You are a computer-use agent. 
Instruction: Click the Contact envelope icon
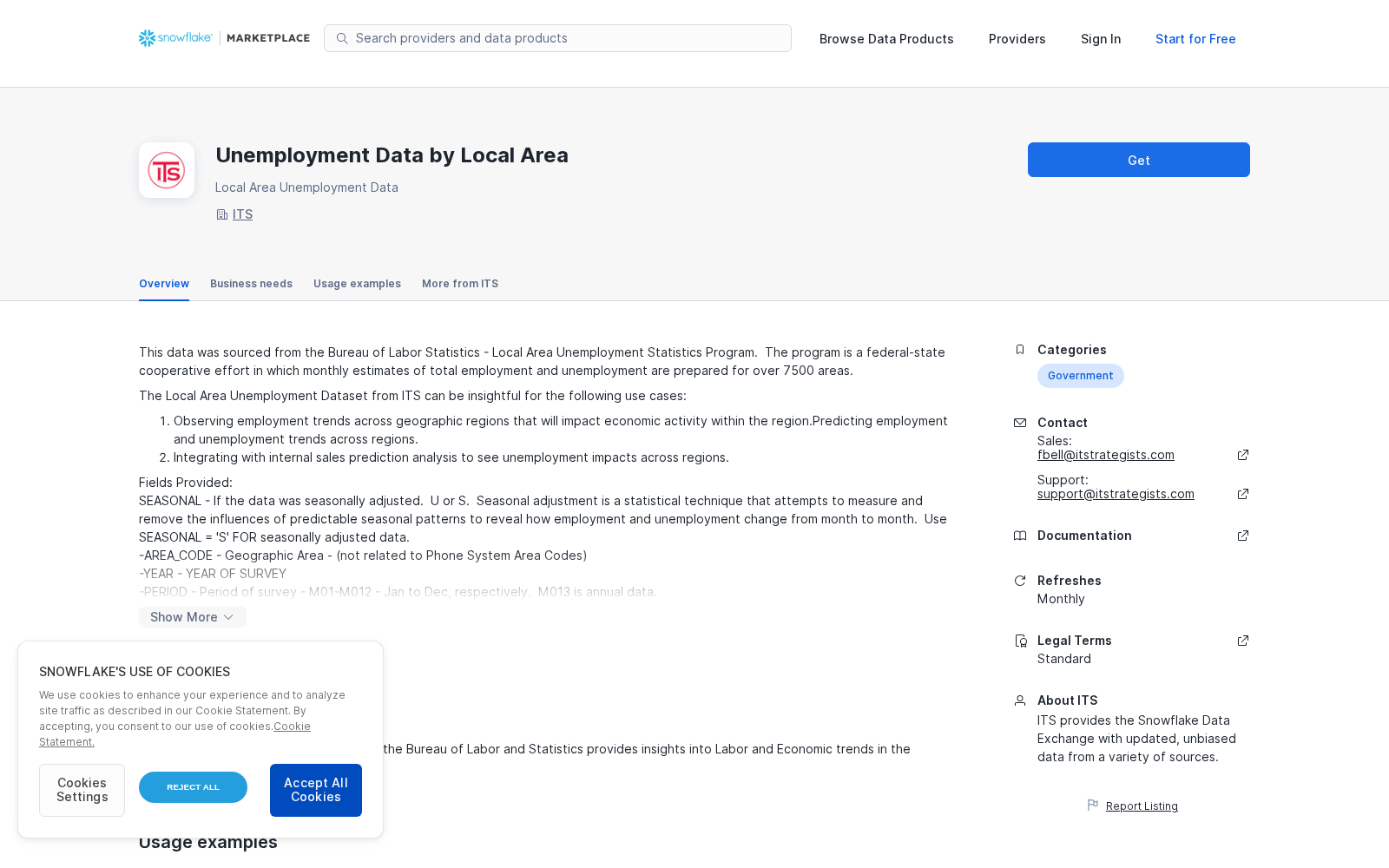1020,423
